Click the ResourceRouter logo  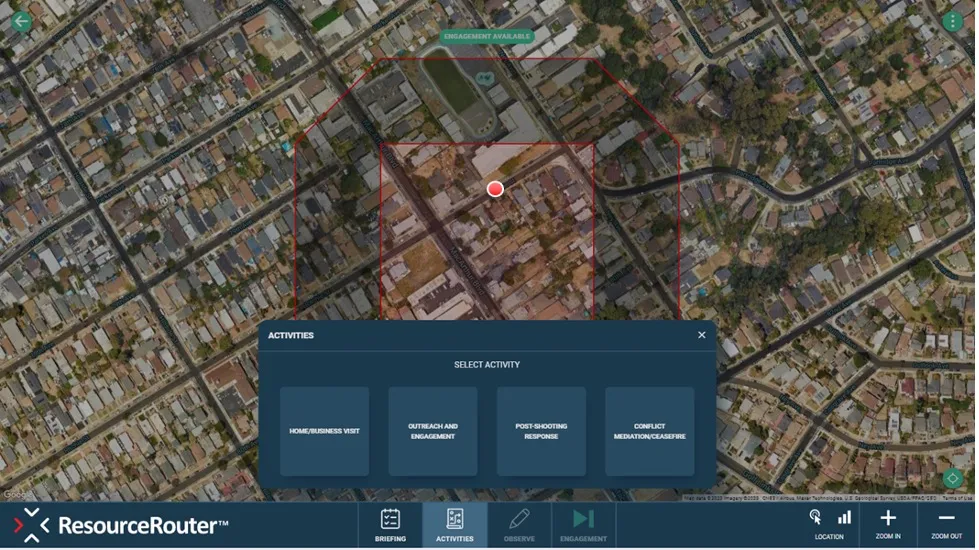(122, 525)
